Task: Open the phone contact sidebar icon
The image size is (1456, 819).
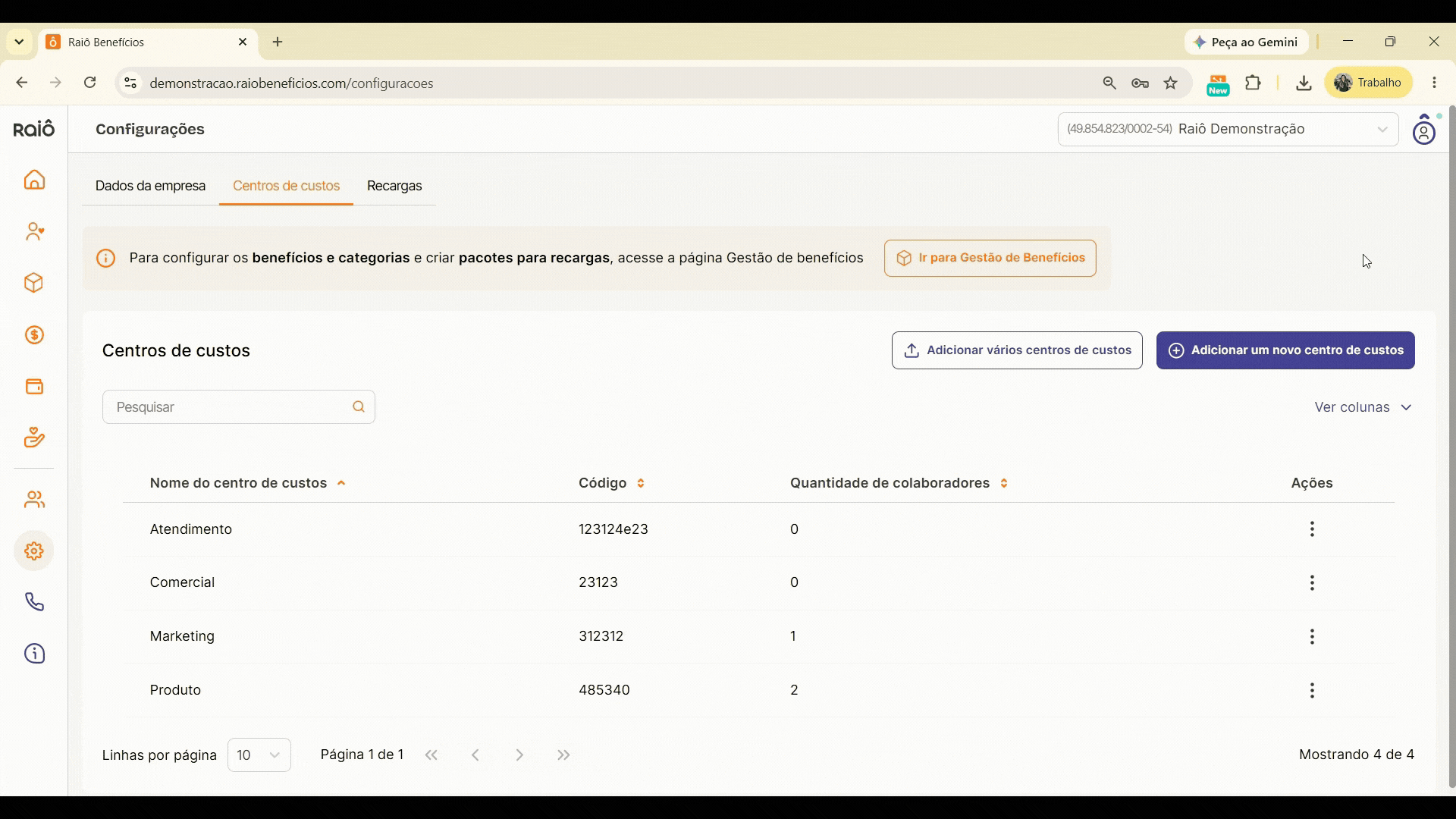Action: coord(34,602)
